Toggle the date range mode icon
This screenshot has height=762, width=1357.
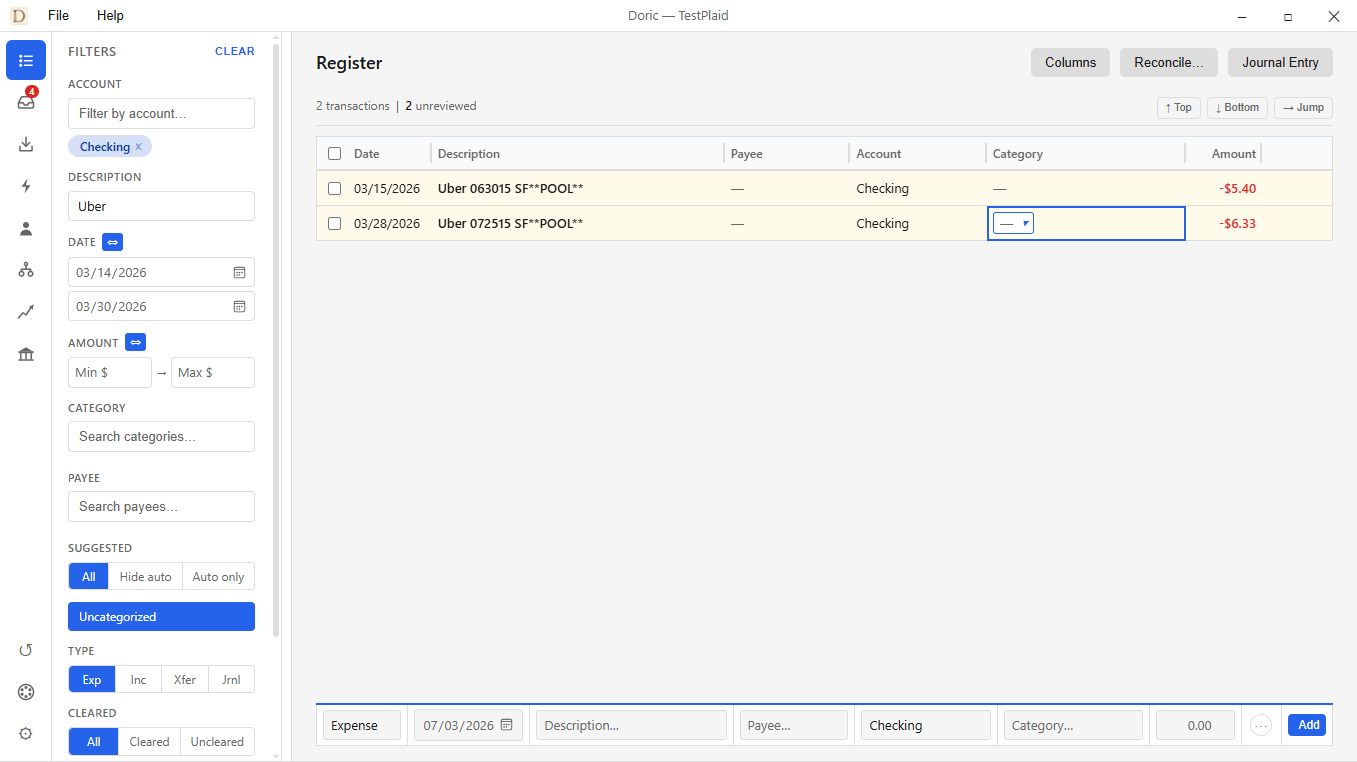coord(113,242)
